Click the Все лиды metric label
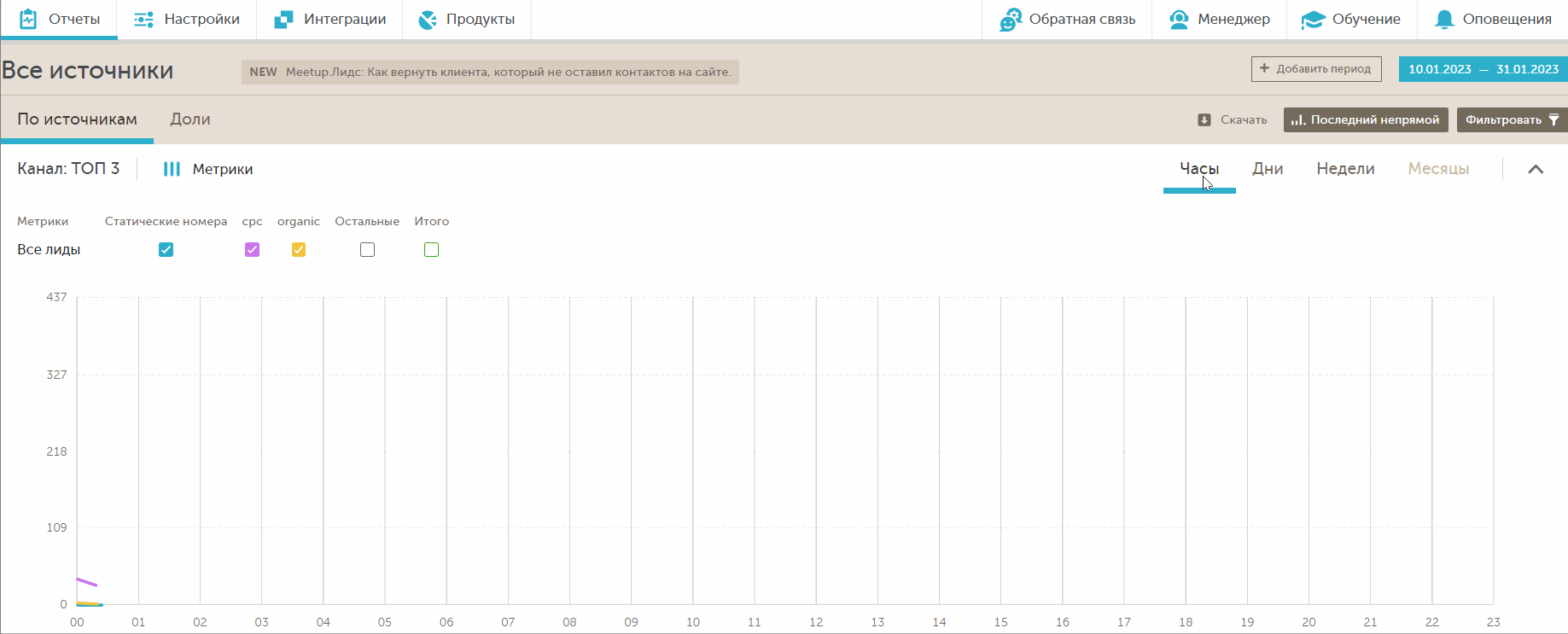Screen dimensions: 1568x634 click(x=49, y=250)
